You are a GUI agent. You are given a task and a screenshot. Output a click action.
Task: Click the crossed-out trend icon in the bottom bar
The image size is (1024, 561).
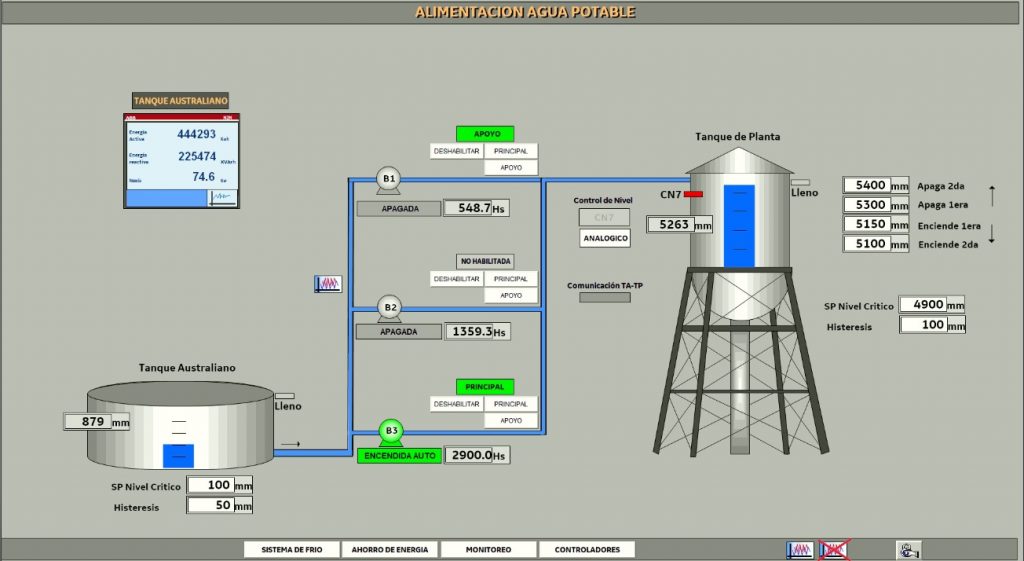pyautogui.click(x=833, y=550)
